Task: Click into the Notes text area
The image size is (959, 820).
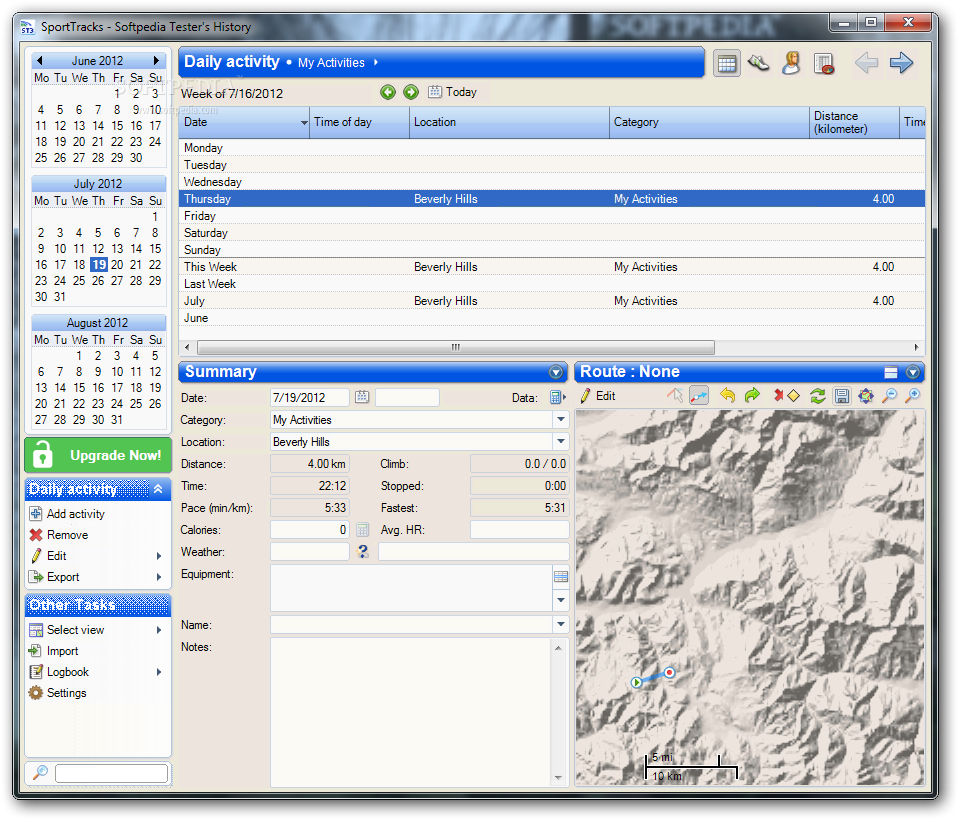Action: coord(411,712)
